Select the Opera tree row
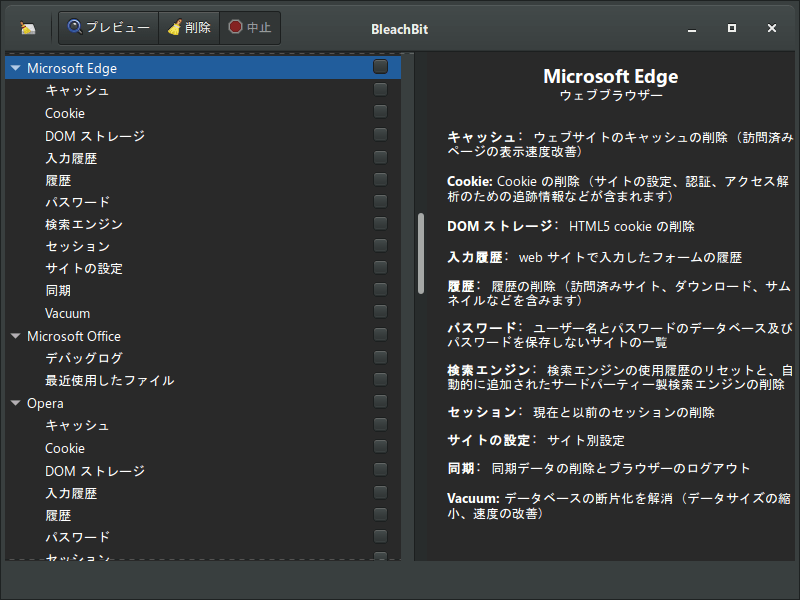 click(x=203, y=403)
